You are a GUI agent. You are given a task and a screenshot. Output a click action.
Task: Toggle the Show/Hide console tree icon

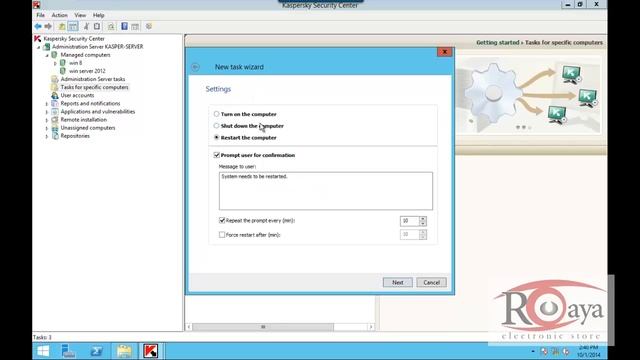[73, 27]
